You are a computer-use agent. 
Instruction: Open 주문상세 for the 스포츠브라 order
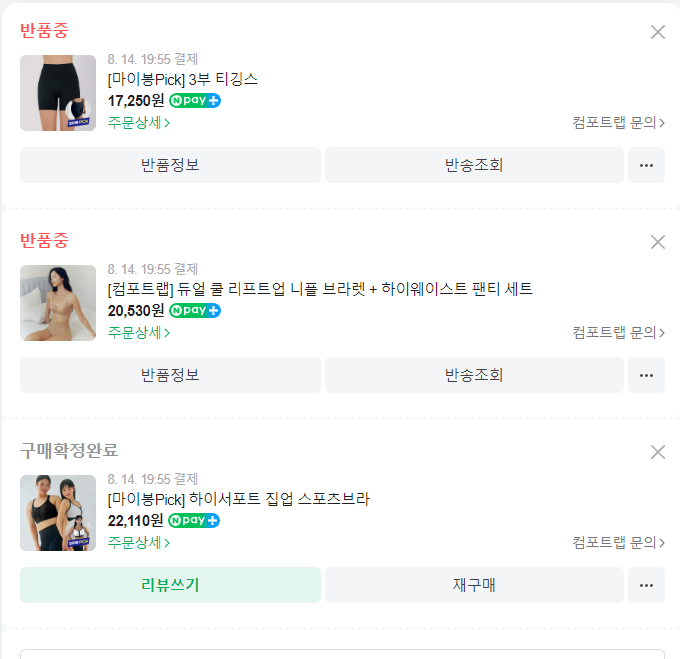(x=139, y=543)
